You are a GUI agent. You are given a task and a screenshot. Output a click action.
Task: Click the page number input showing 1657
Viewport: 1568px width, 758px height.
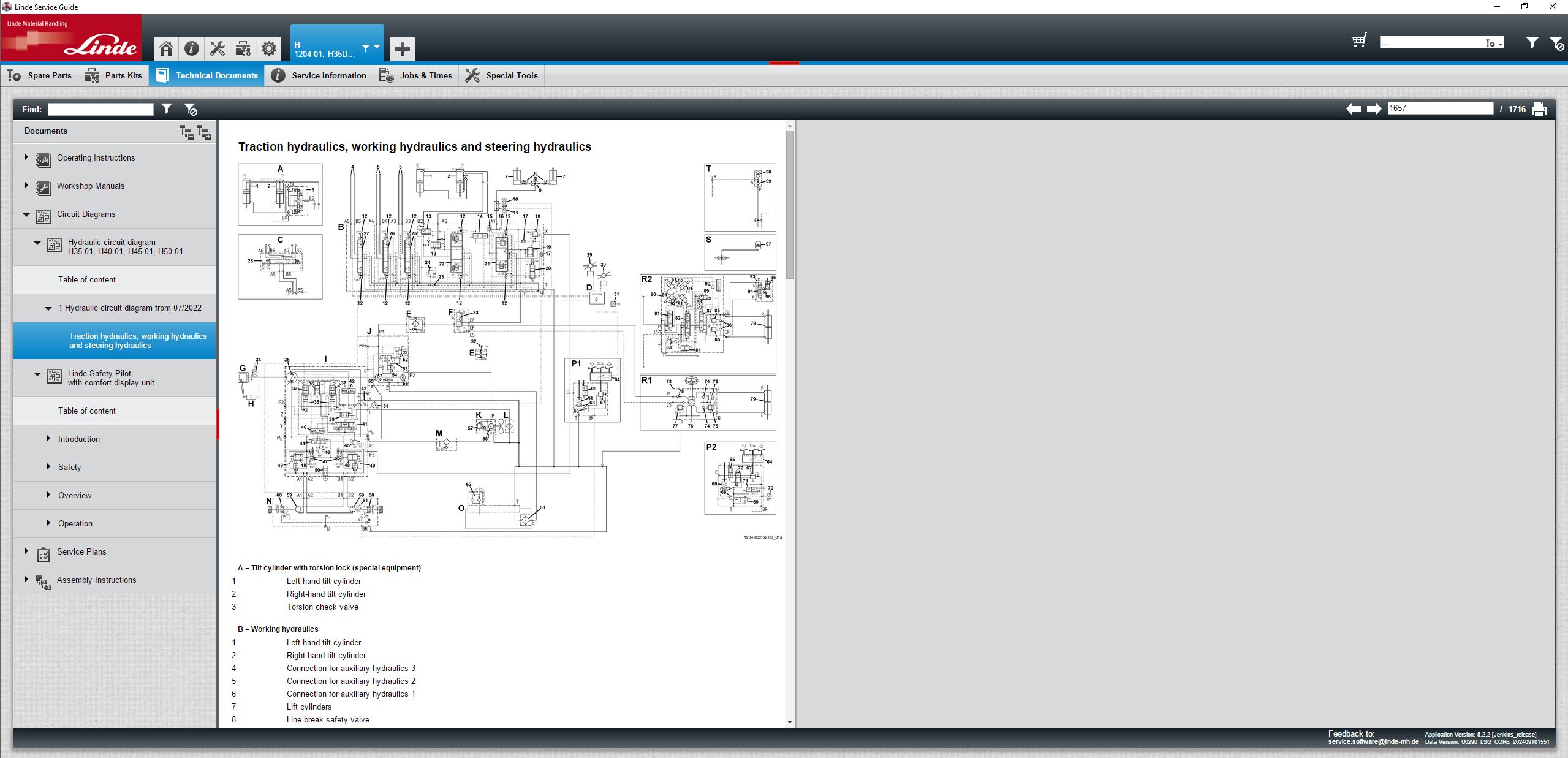[1440, 108]
